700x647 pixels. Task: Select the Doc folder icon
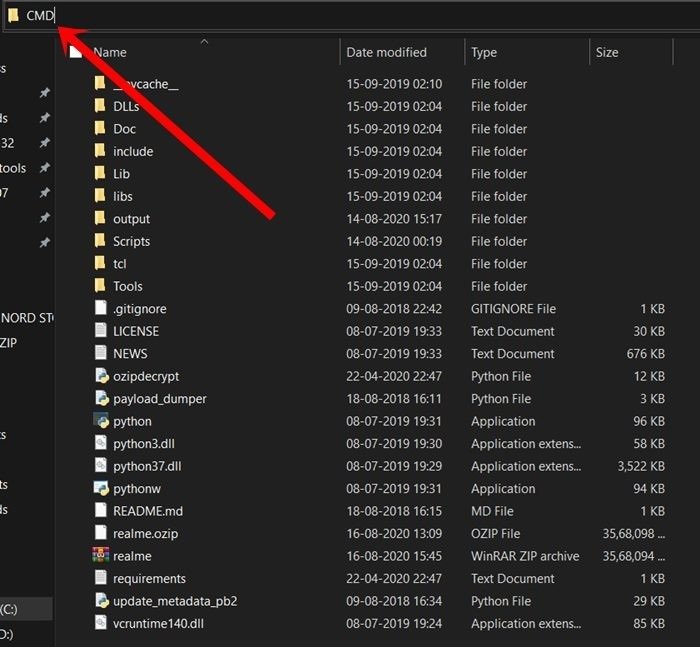tap(100, 128)
